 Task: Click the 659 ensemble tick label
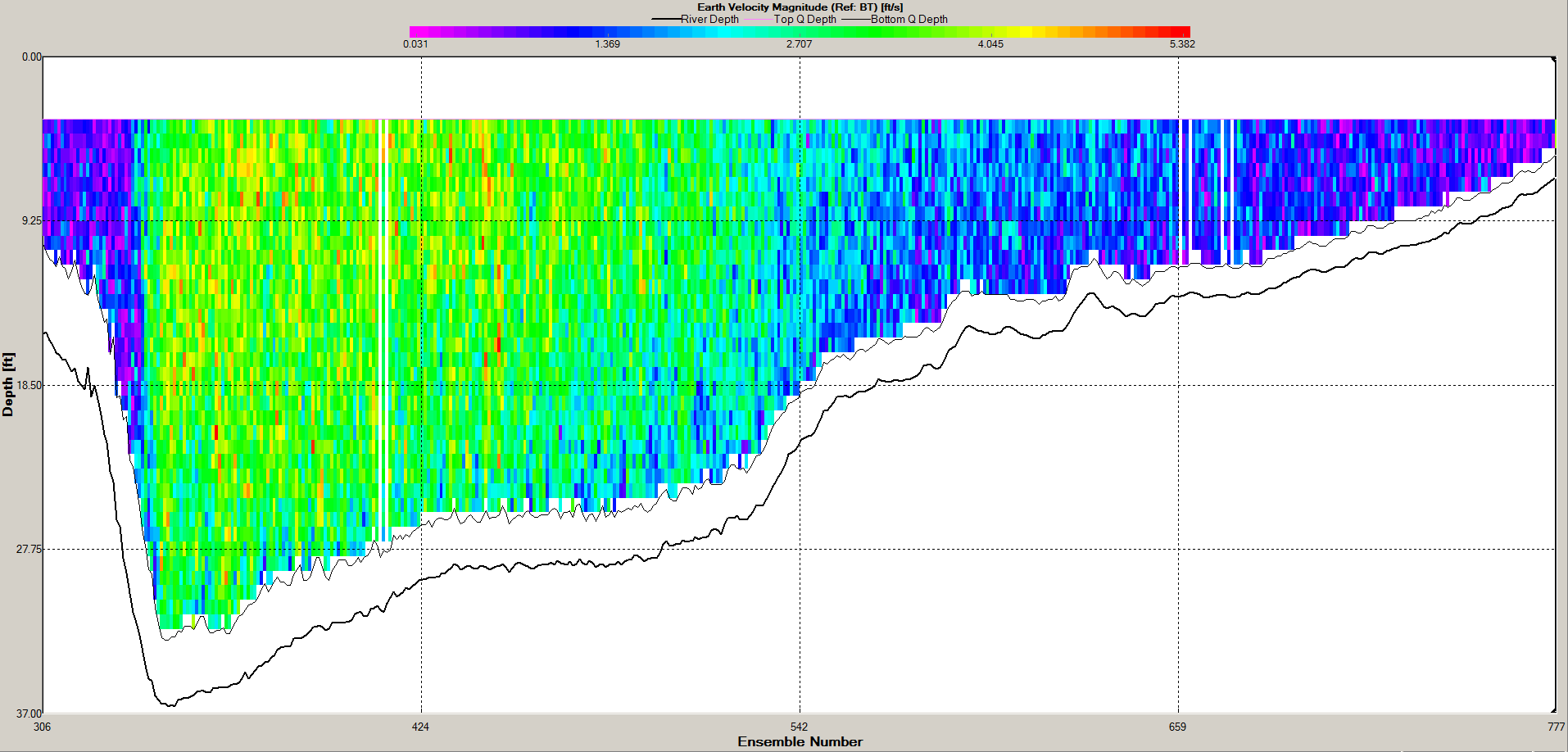point(1177,727)
